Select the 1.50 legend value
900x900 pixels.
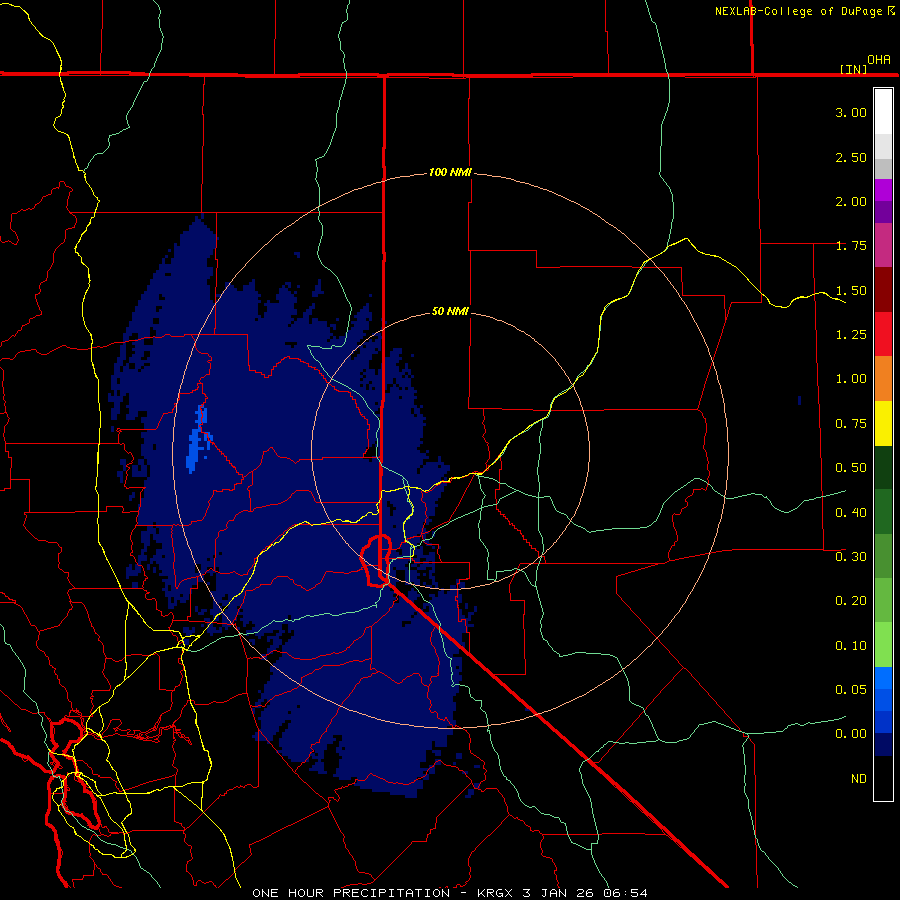coord(851,290)
